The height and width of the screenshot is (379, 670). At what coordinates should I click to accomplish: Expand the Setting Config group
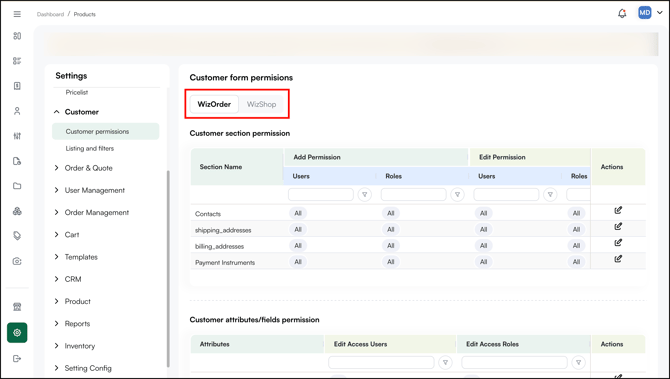click(83, 368)
